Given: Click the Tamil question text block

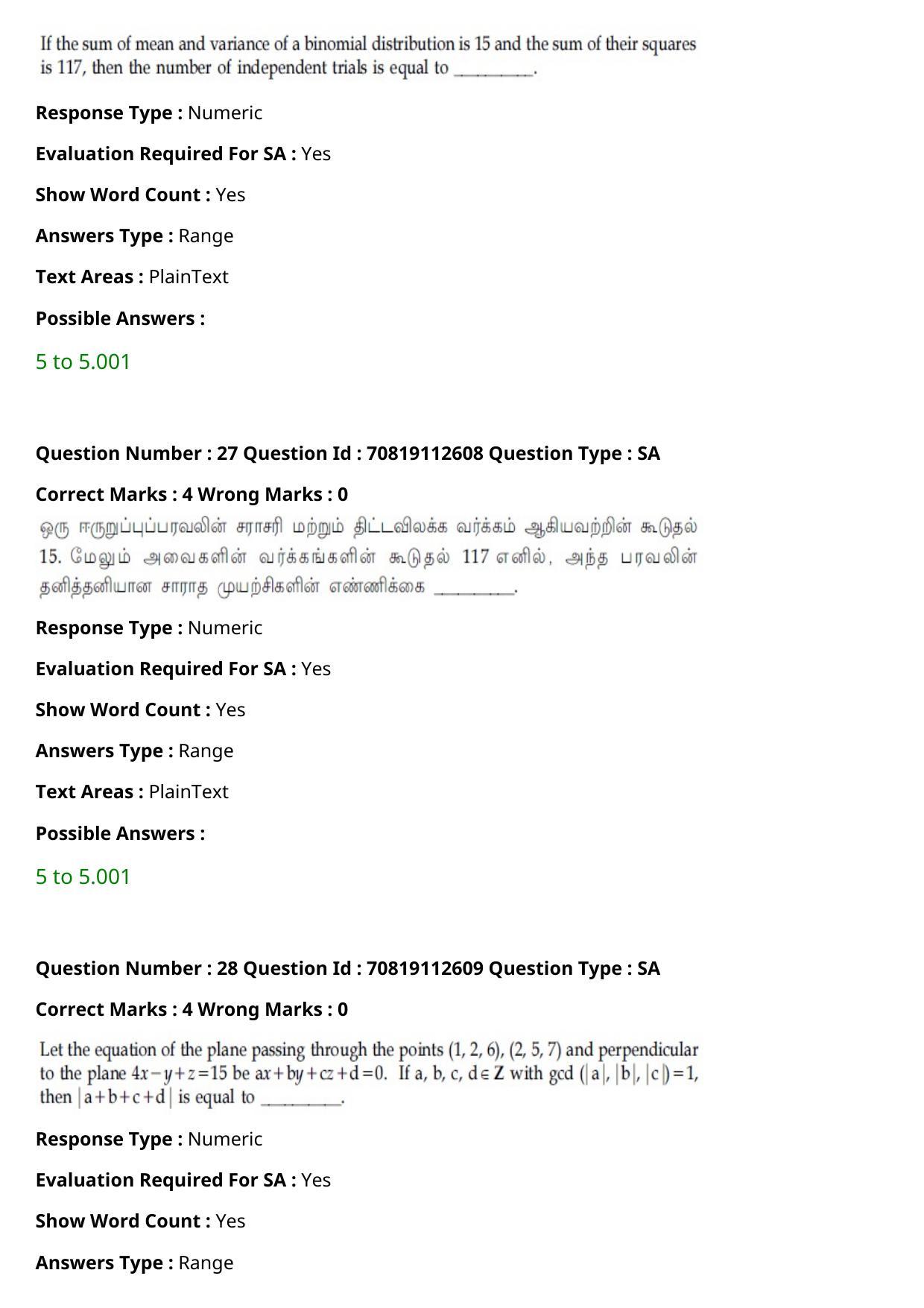Looking at the screenshot, I should (368, 557).
